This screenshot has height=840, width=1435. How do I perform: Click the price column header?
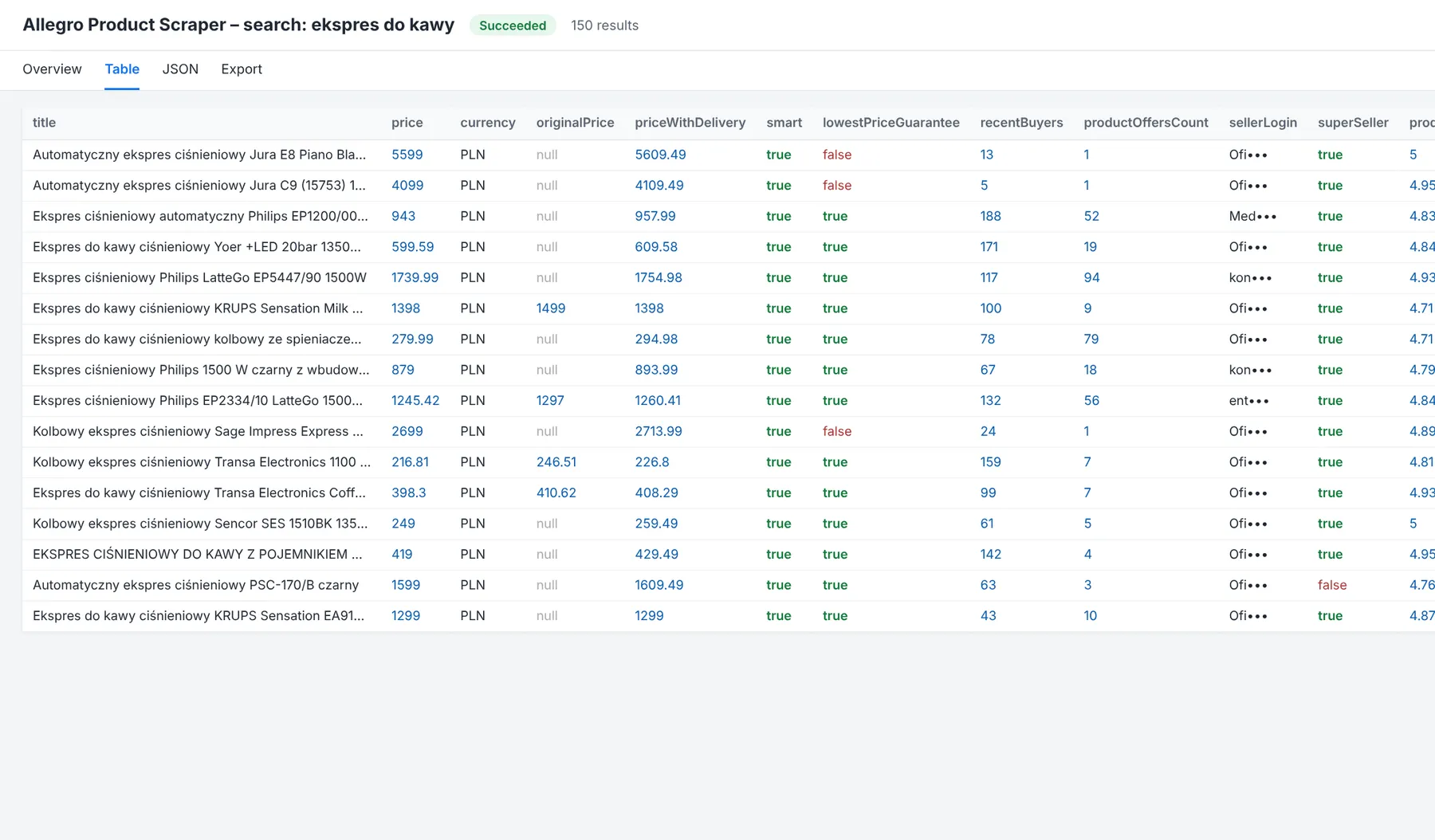pyautogui.click(x=407, y=123)
